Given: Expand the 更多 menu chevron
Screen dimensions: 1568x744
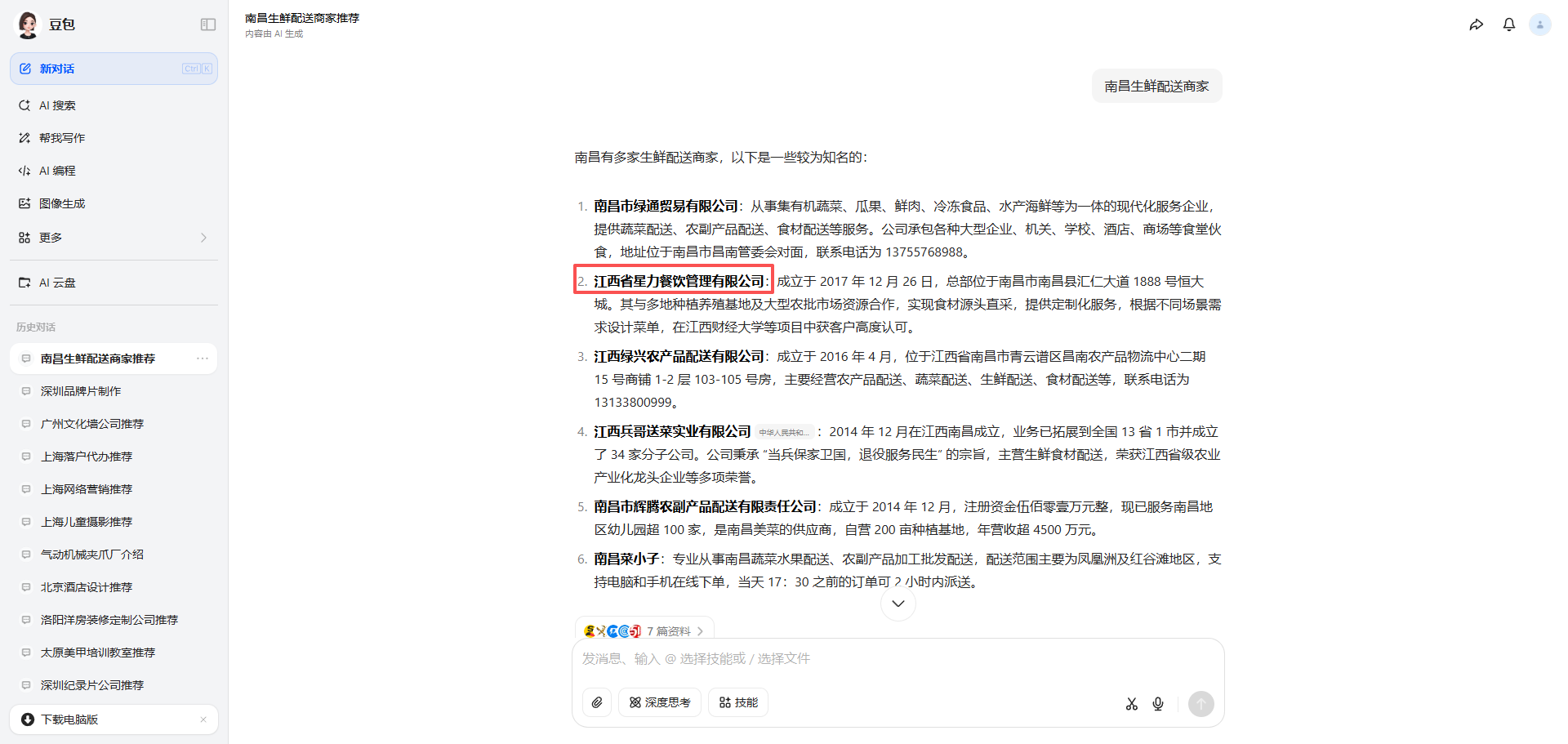Looking at the screenshot, I should click(x=203, y=238).
